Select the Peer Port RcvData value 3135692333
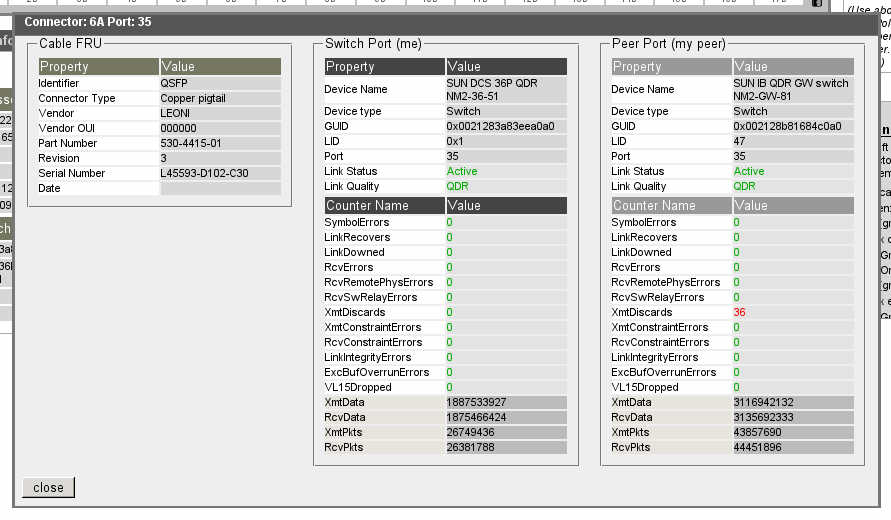Viewport: 891px width, 520px height. pos(763,417)
